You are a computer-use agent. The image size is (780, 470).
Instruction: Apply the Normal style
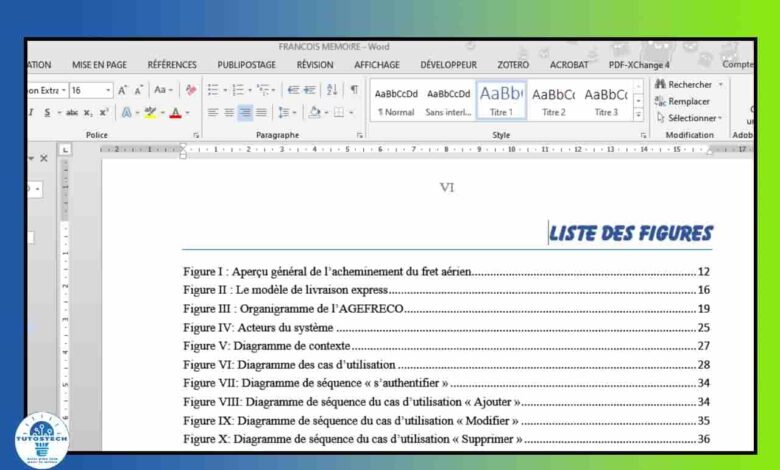396,101
